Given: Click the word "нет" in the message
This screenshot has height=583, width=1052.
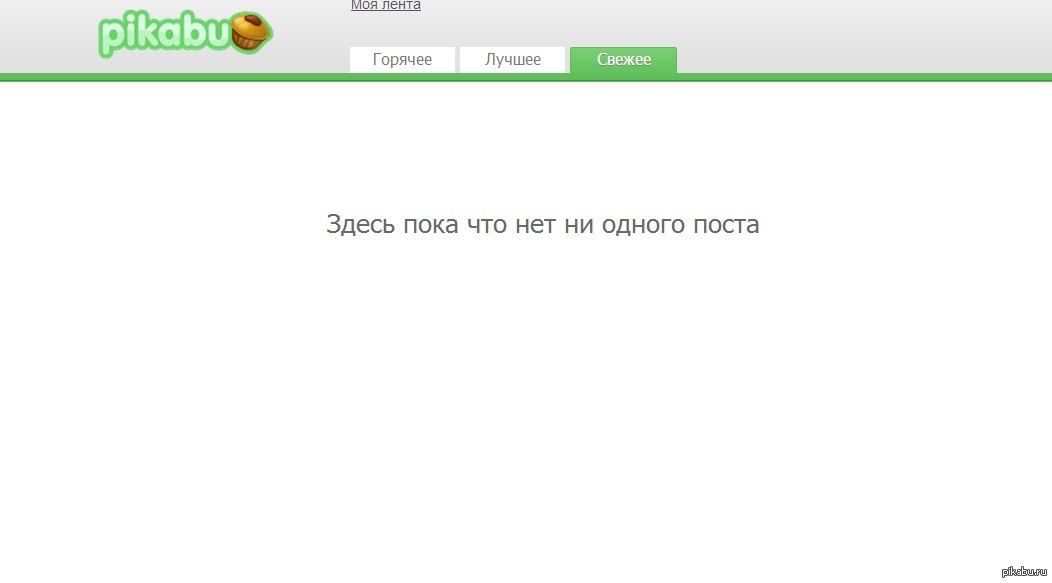Looking at the screenshot, I should [x=536, y=225].
